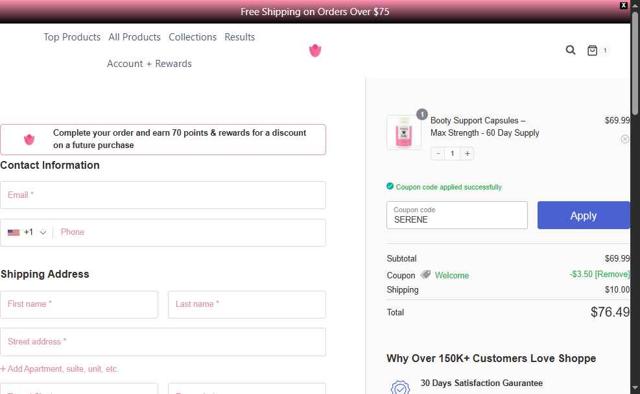Viewport: 640px width, 394px height.
Task: Click the rewards points tulip icon
Action: [29, 140]
